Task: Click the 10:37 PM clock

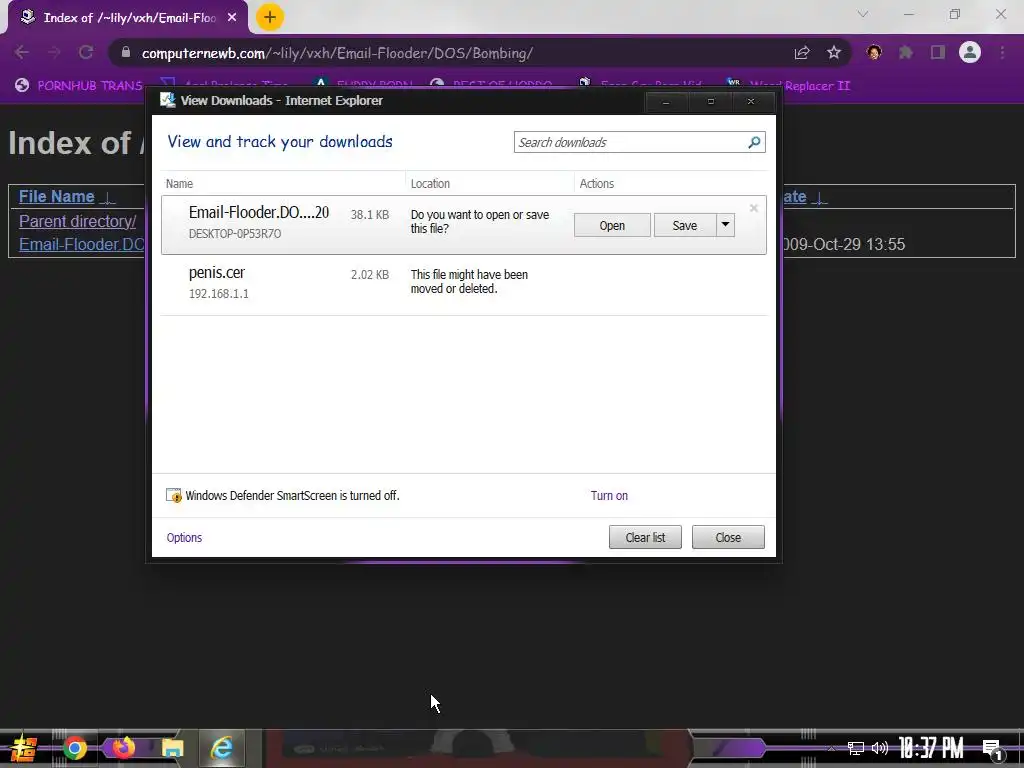Action: [x=931, y=748]
